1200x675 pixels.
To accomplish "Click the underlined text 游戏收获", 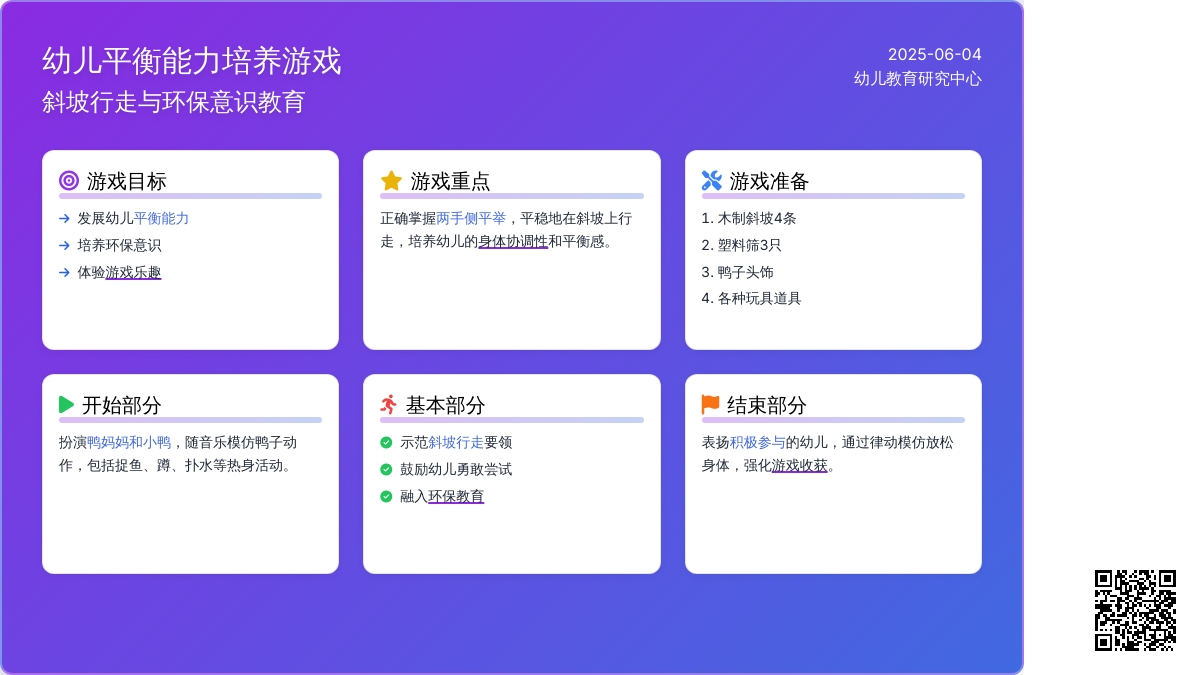I will click(x=799, y=465).
